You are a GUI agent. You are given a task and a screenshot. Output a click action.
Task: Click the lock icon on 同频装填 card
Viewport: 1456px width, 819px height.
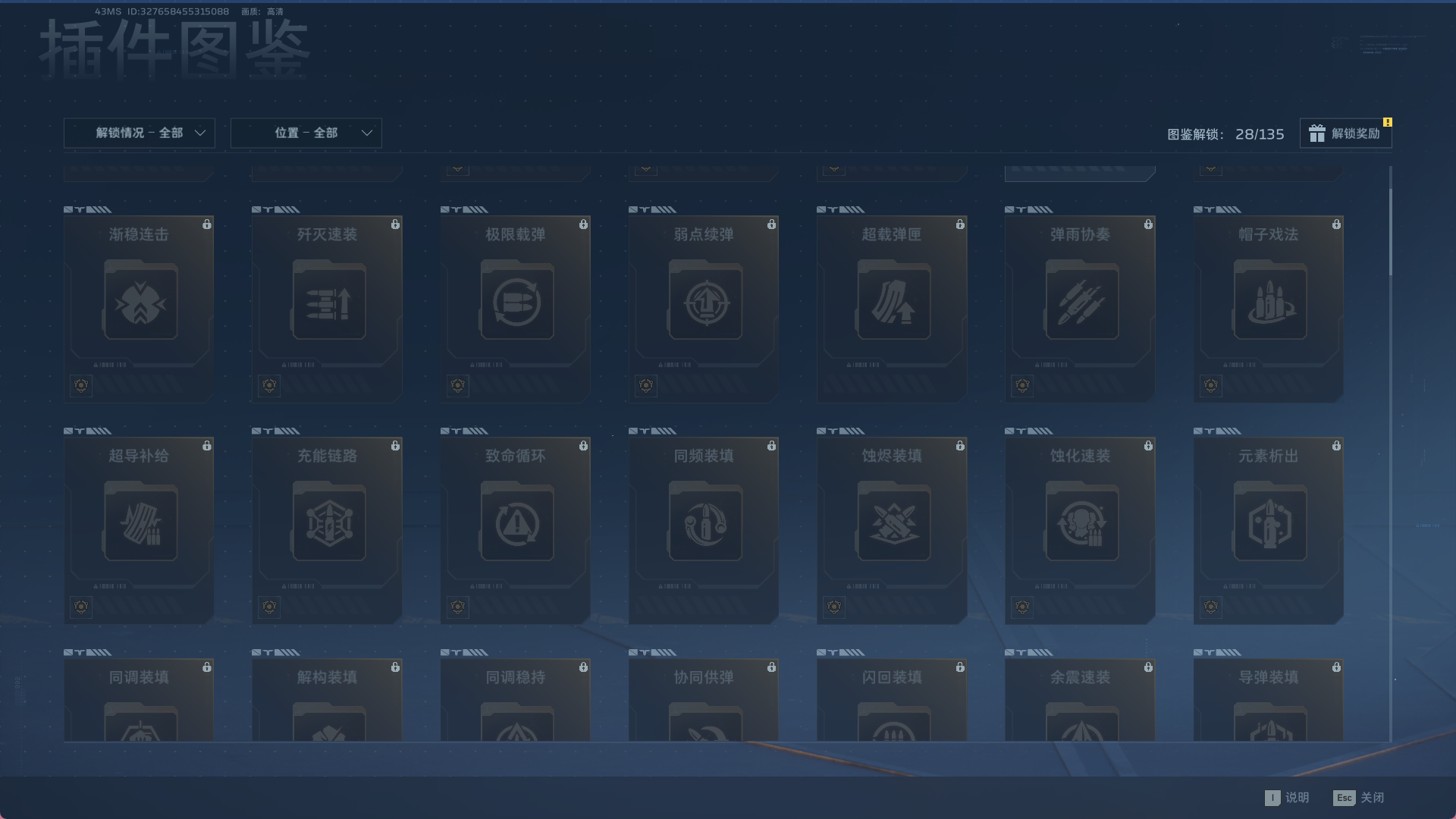pyautogui.click(x=771, y=446)
